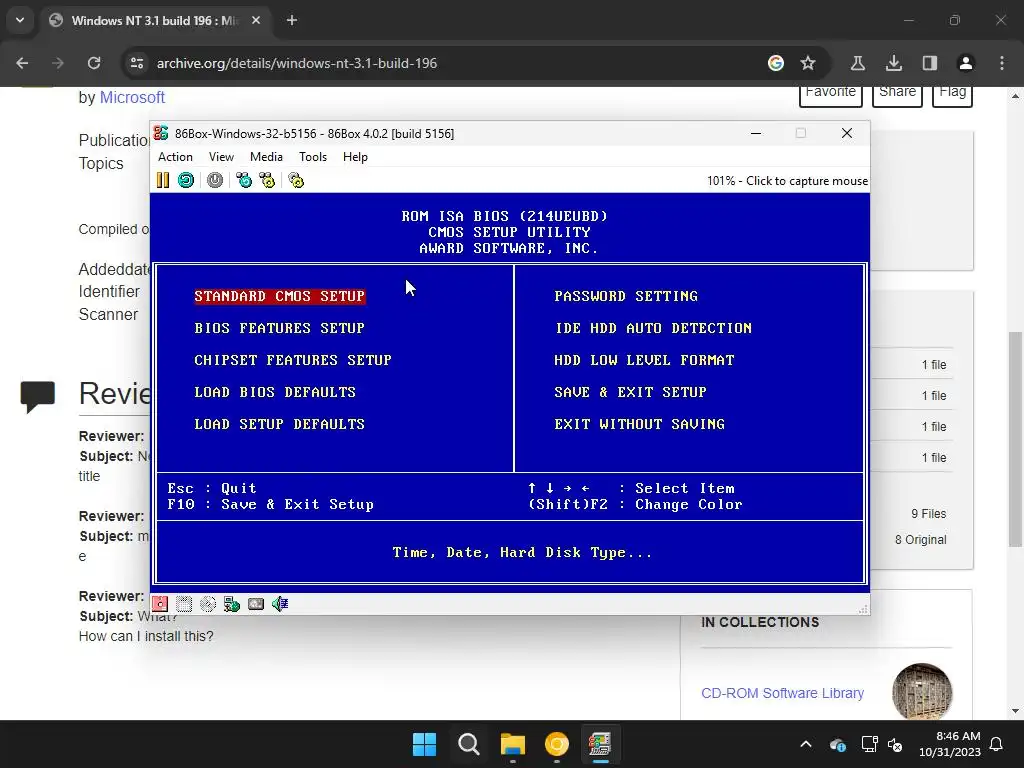This screenshot has height=768, width=1024.
Task: Open the View menu in 86Box
Action: point(221,157)
